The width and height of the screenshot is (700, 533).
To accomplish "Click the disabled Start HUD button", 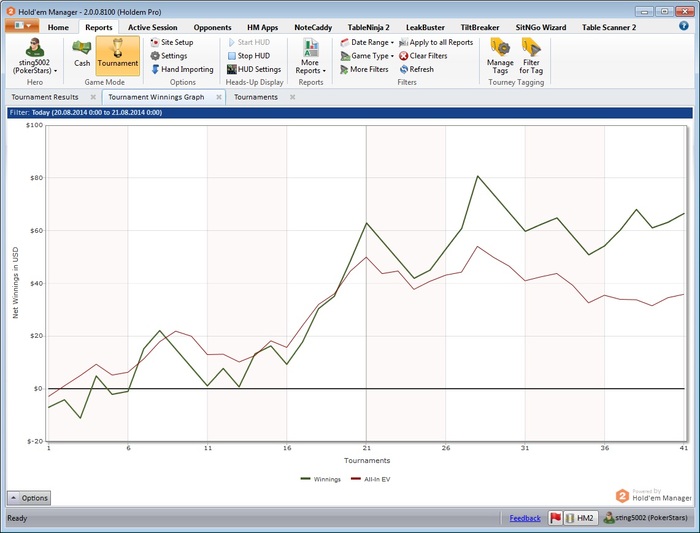I will (249, 42).
